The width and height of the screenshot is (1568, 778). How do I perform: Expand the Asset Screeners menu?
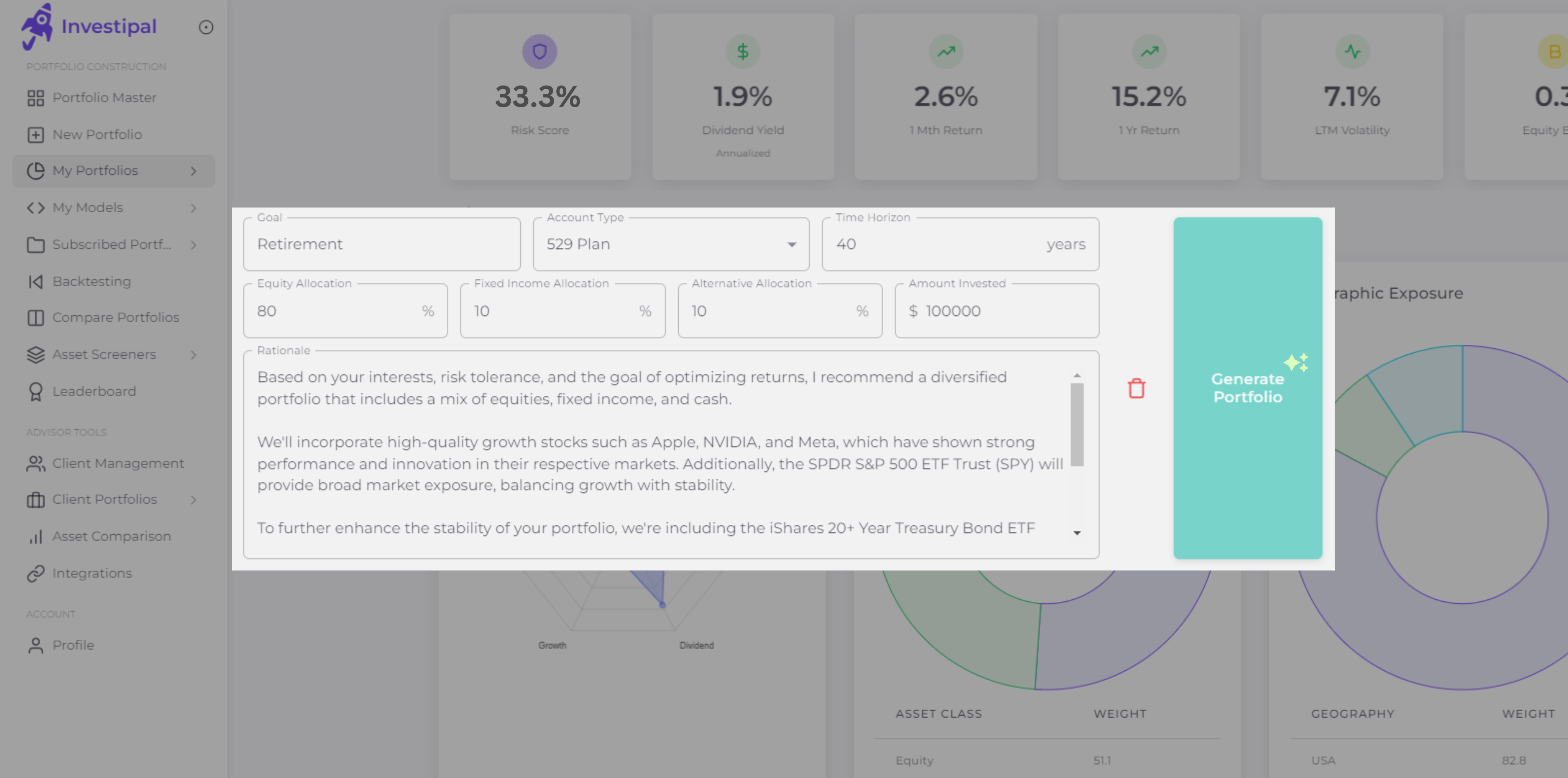pyautogui.click(x=194, y=354)
